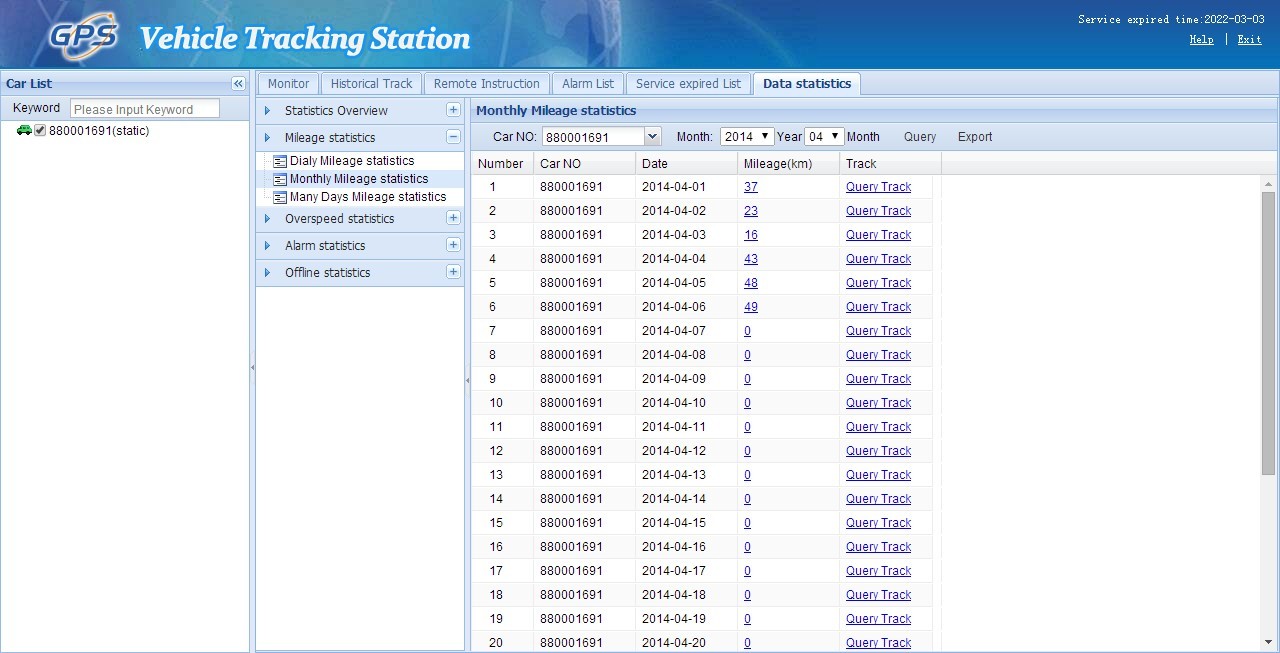Click mileage value 48 for 2014-04-05
Viewport: 1280px width, 653px height.
[x=751, y=283]
